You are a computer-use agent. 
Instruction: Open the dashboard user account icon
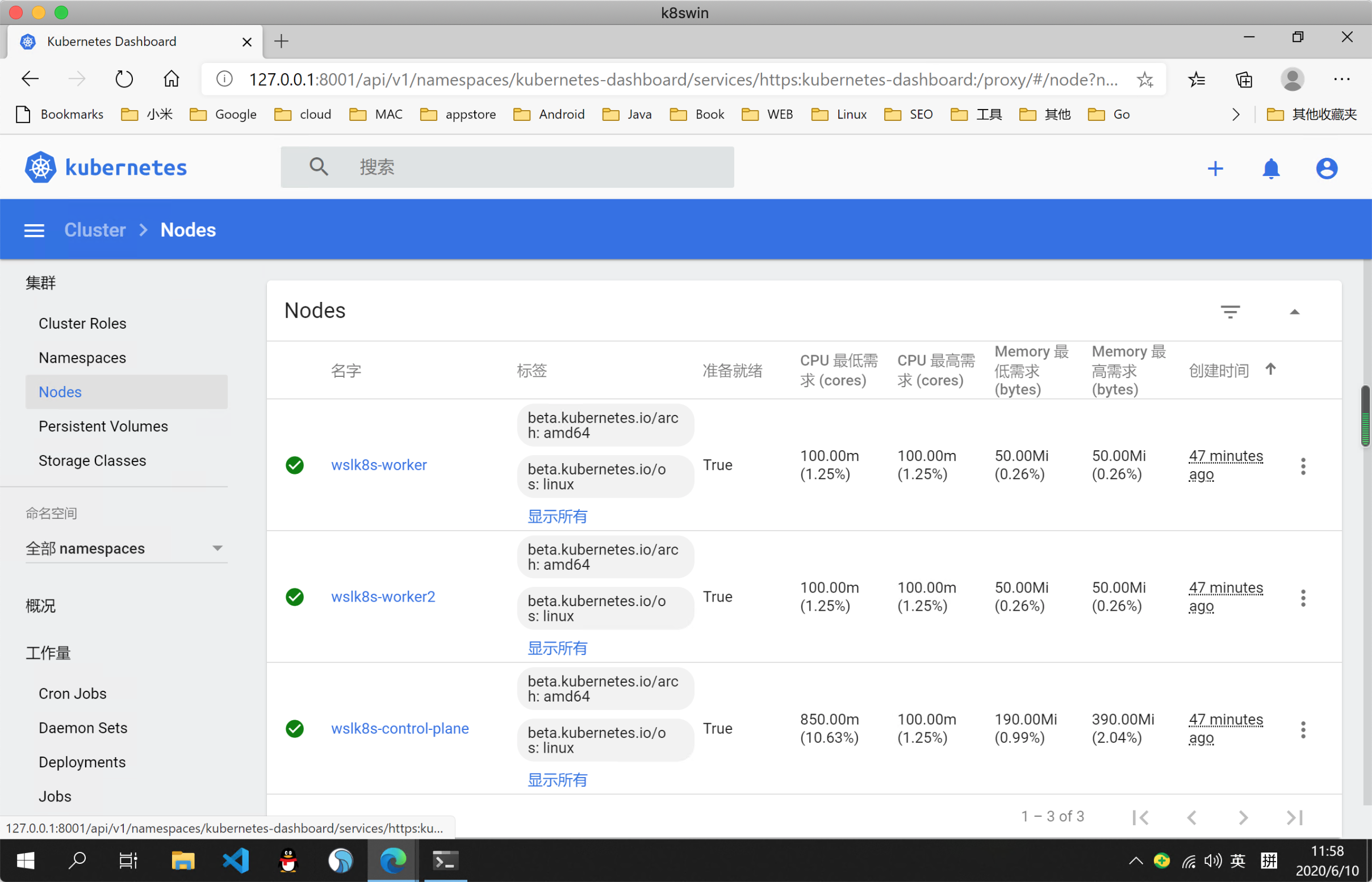point(1326,169)
